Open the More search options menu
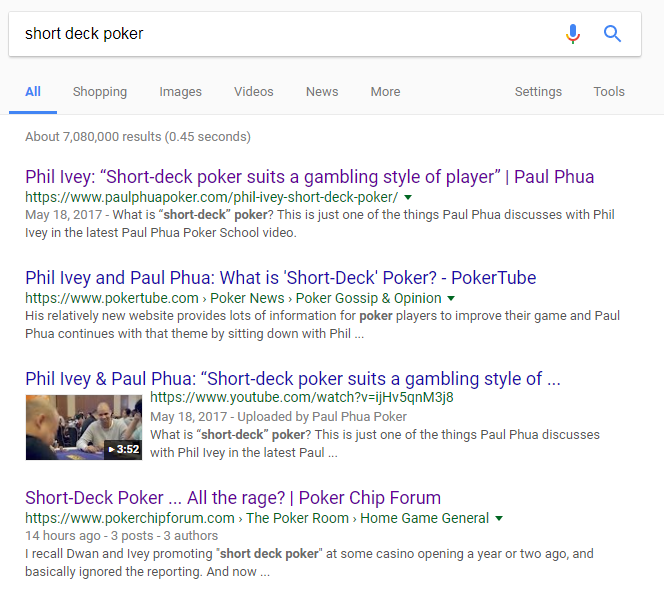Screen dimensions: 664x599 click(x=385, y=92)
